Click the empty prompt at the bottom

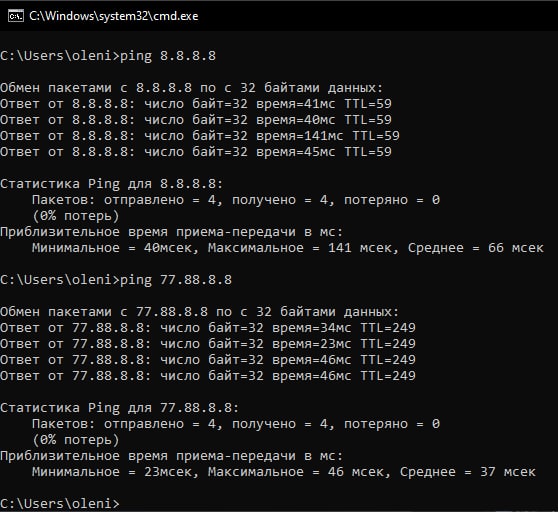point(60,503)
